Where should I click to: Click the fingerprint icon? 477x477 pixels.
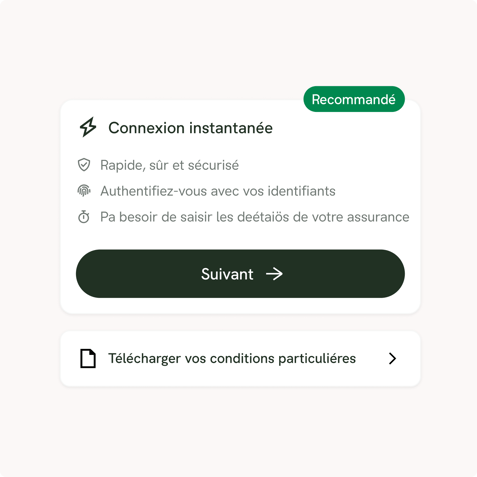(x=84, y=191)
